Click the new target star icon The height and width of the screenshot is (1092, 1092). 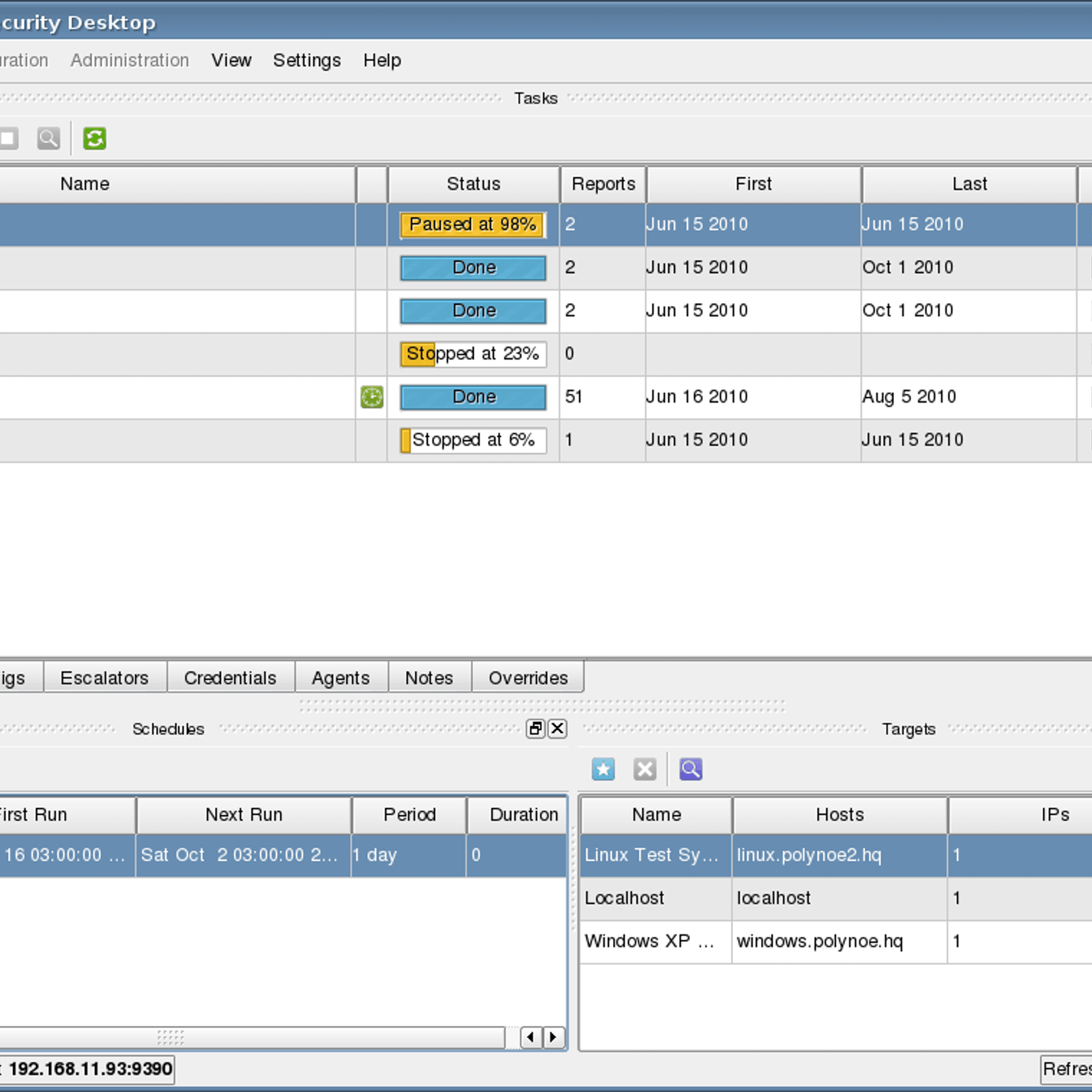pyautogui.click(x=603, y=769)
